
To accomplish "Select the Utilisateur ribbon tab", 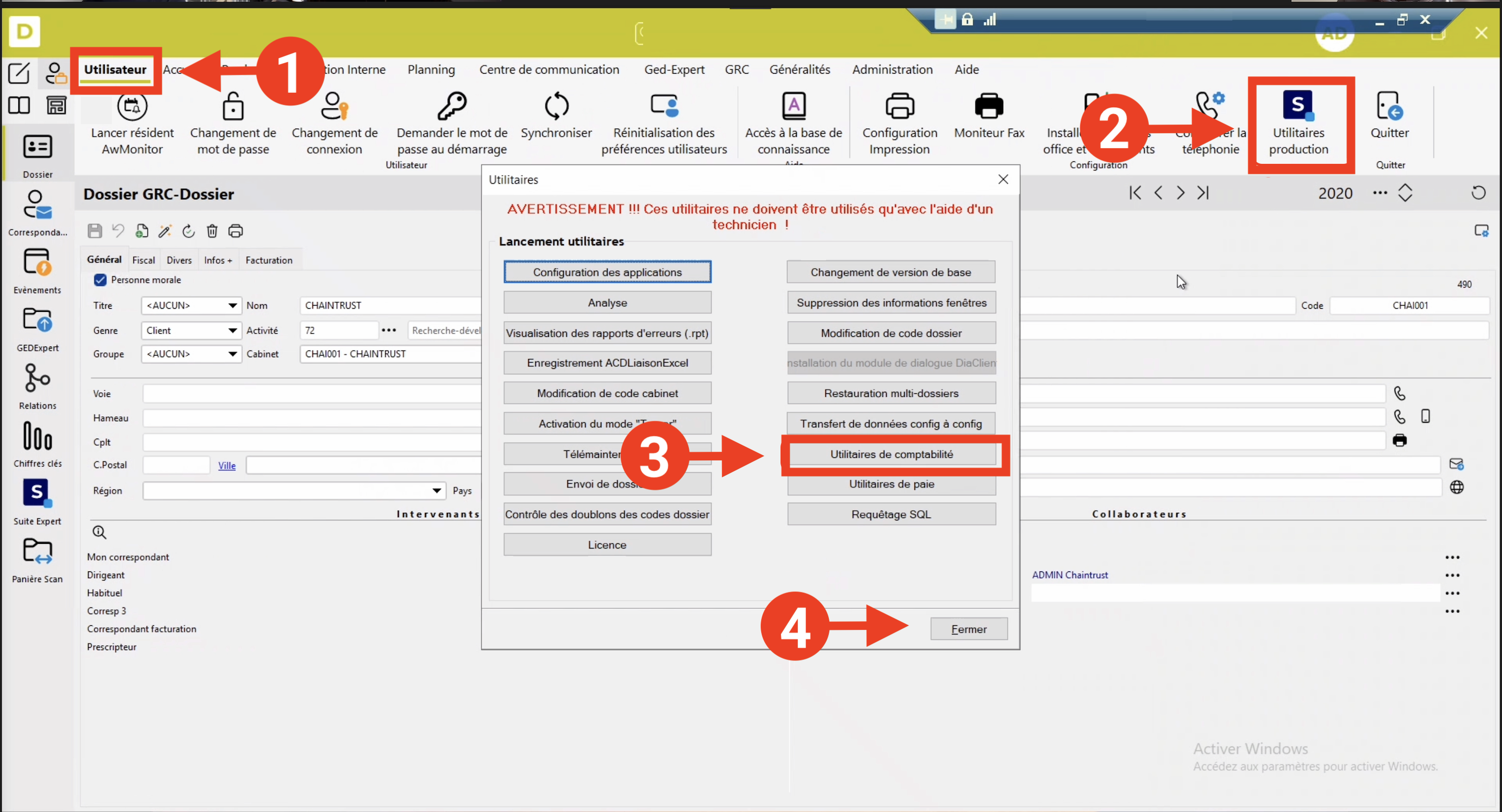I will (115, 69).
